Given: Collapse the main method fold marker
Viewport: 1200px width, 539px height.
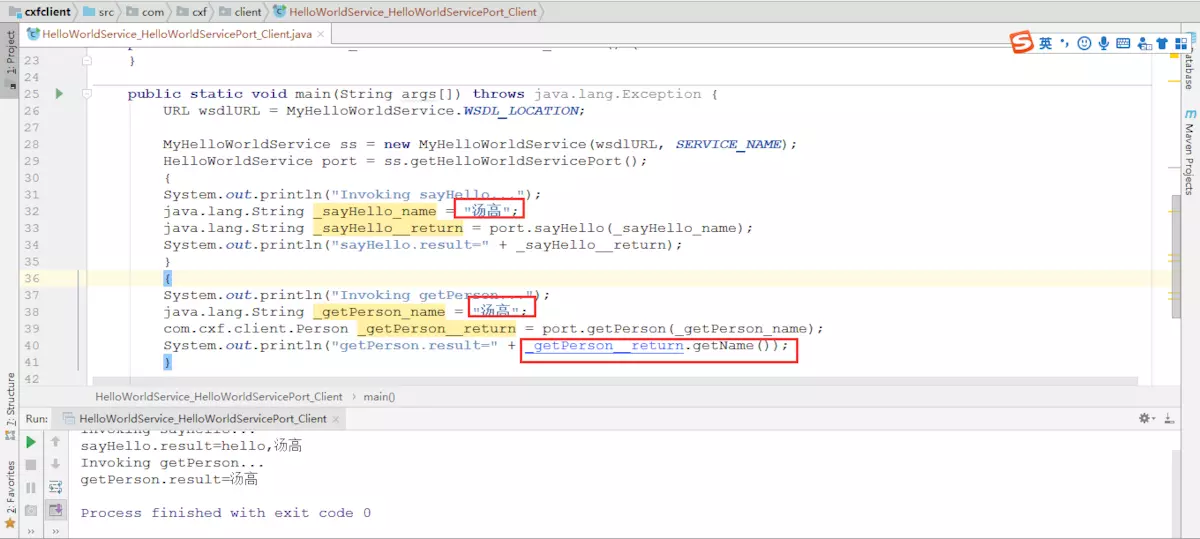Looking at the screenshot, I should 88,94.
